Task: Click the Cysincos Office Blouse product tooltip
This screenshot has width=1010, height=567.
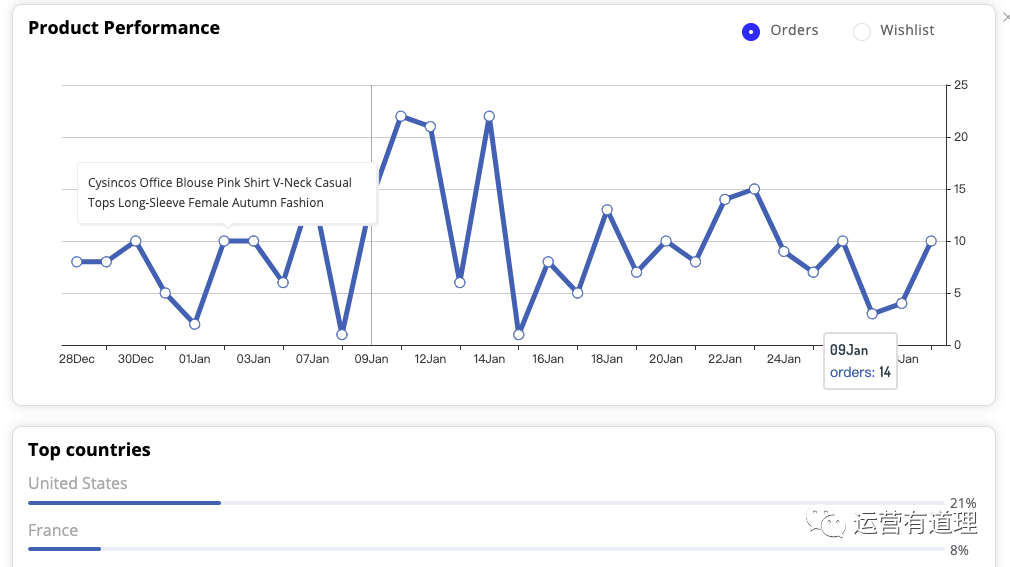Action: (x=228, y=193)
